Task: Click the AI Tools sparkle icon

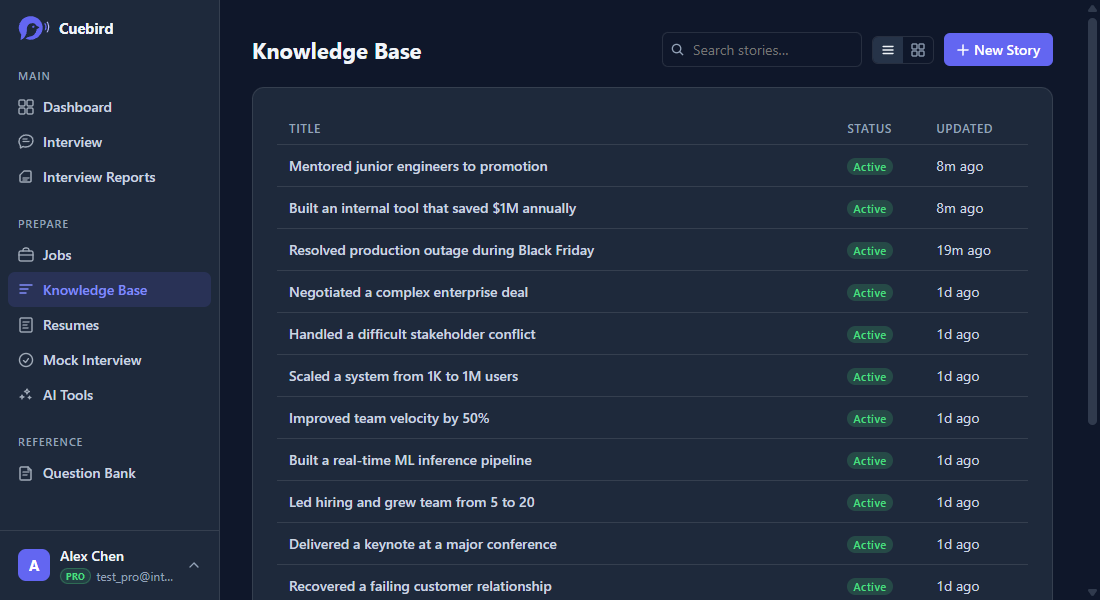Action: 26,395
